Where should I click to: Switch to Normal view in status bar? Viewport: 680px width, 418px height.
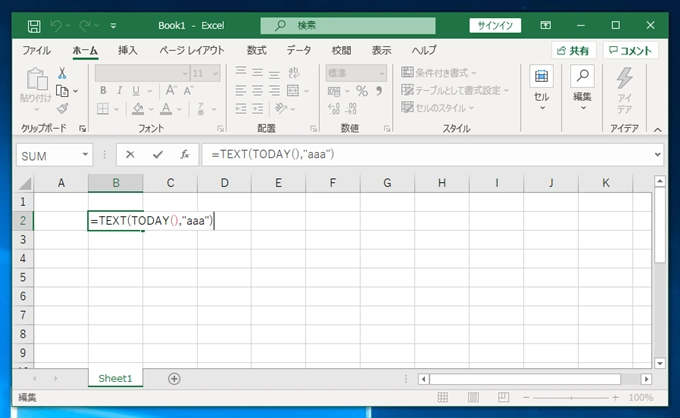(x=443, y=397)
